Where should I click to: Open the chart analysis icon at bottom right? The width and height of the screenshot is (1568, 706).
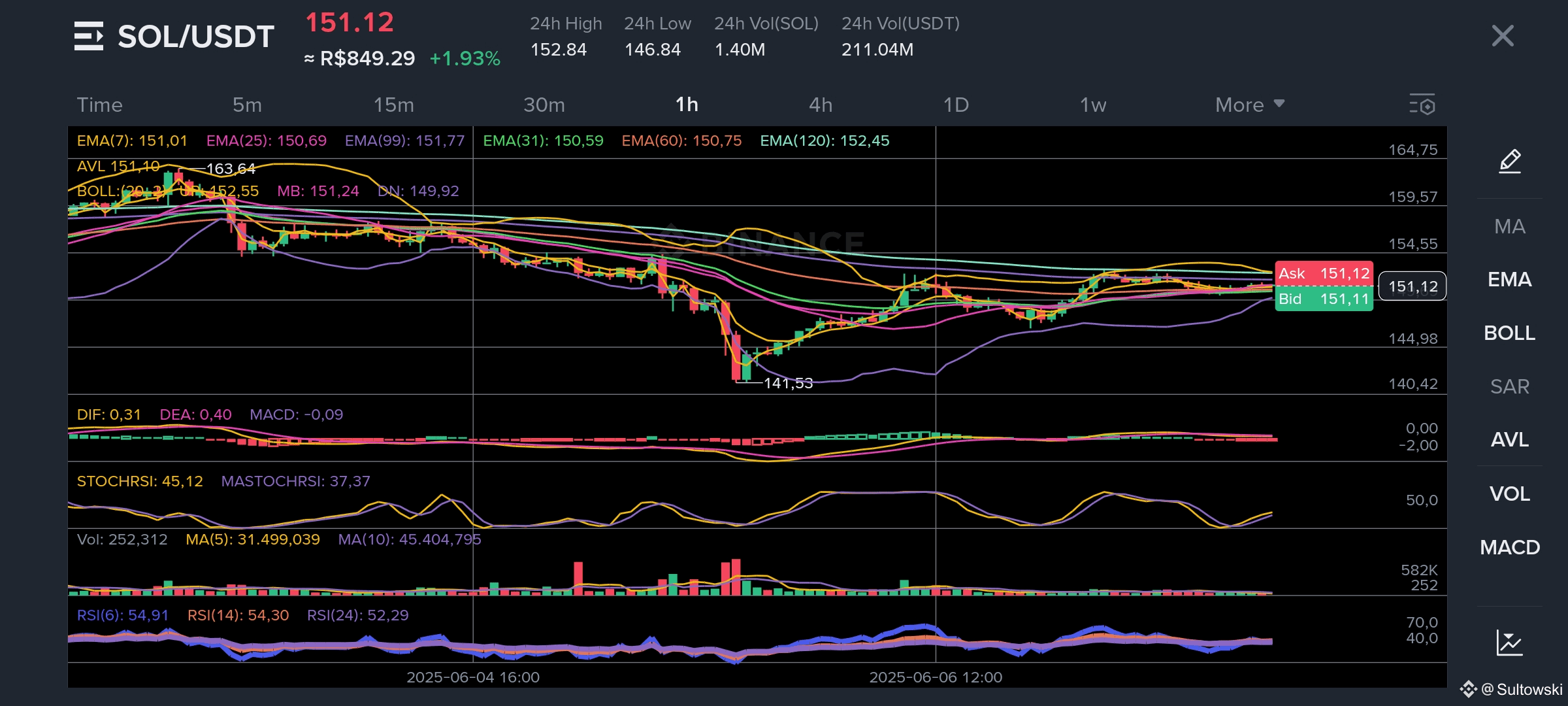[1509, 643]
